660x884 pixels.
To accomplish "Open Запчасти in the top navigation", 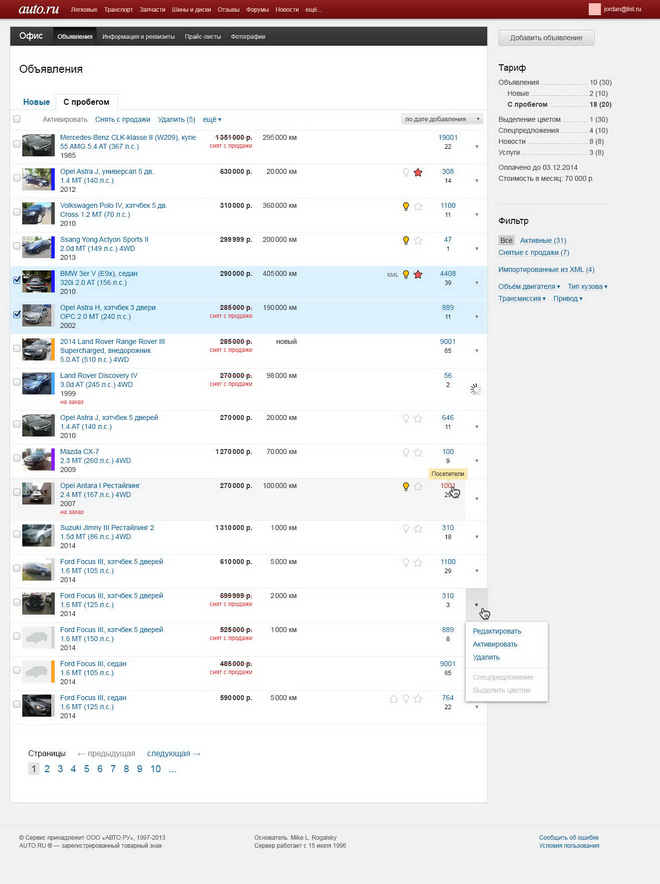I will [152, 10].
